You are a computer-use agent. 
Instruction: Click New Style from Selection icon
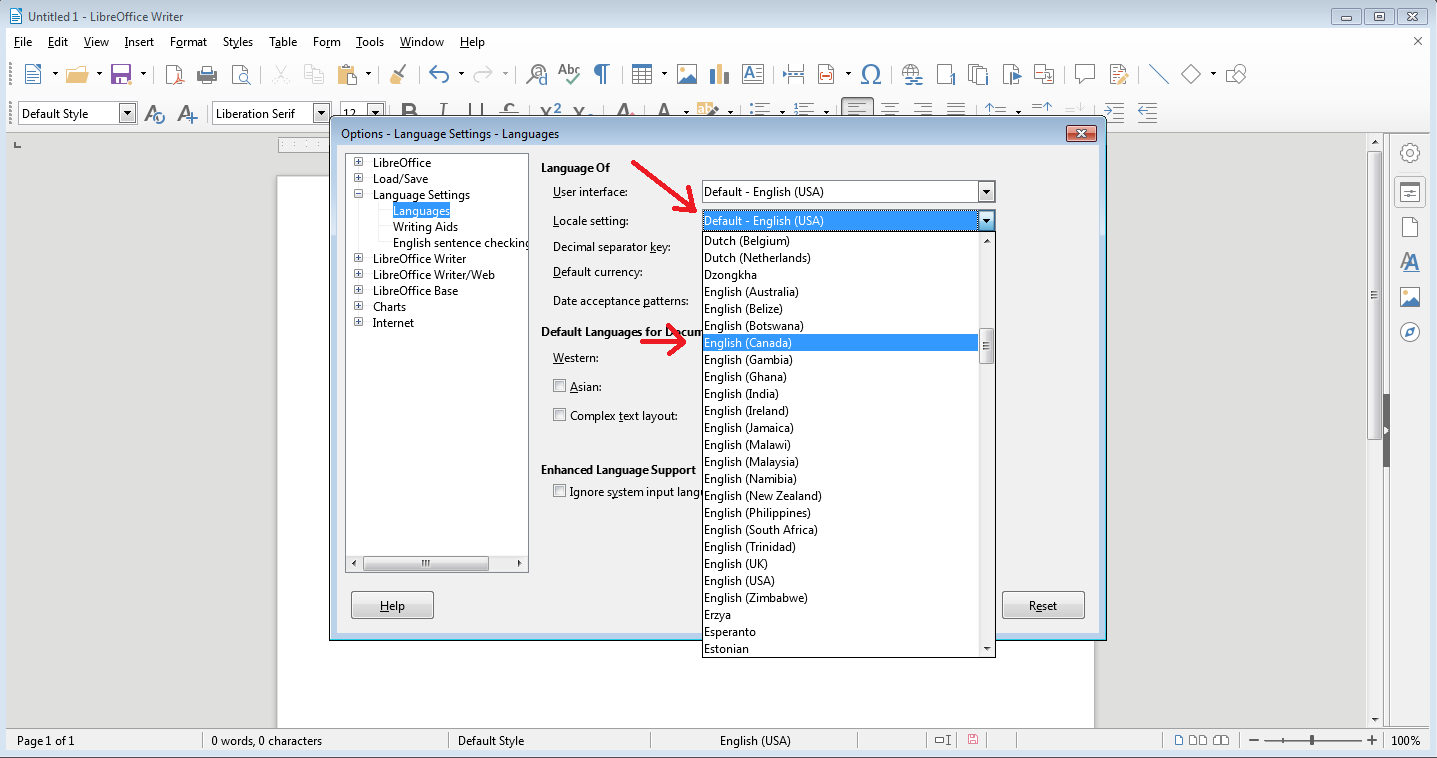point(187,114)
